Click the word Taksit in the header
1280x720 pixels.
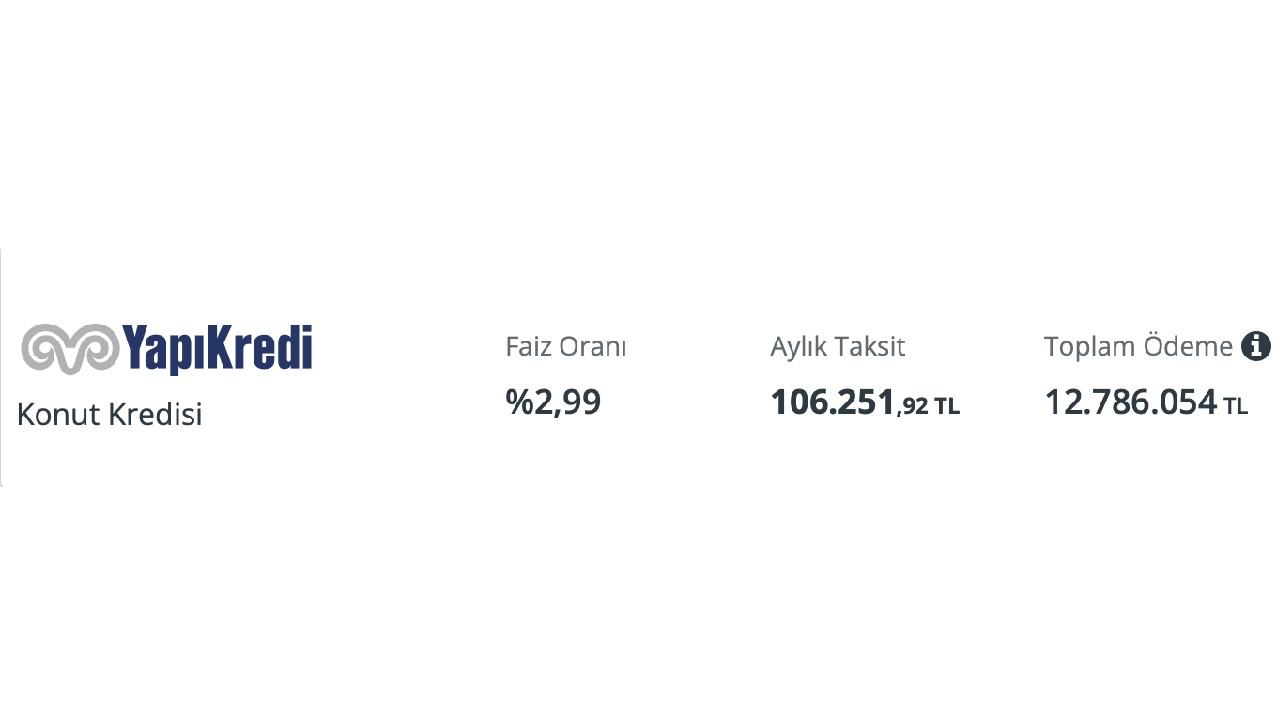click(x=870, y=347)
